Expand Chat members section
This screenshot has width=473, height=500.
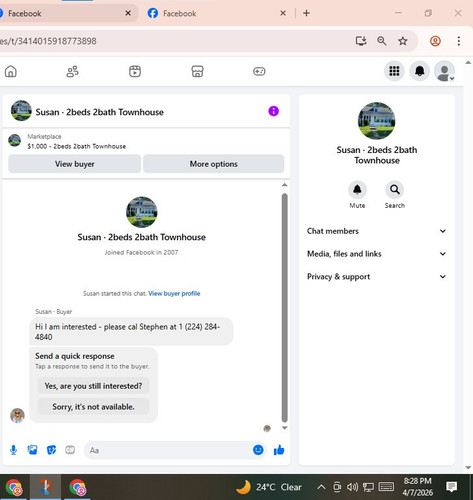376,231
